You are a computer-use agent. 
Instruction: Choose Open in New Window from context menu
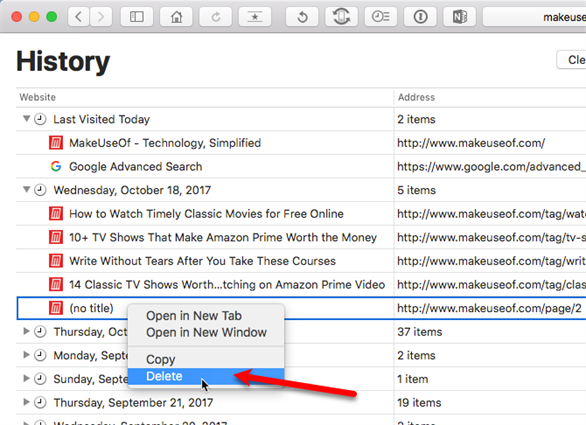(x=206, y=332)
